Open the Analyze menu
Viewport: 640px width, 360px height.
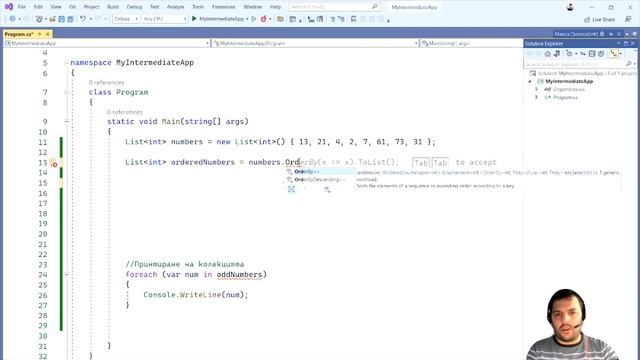(176, 7)
